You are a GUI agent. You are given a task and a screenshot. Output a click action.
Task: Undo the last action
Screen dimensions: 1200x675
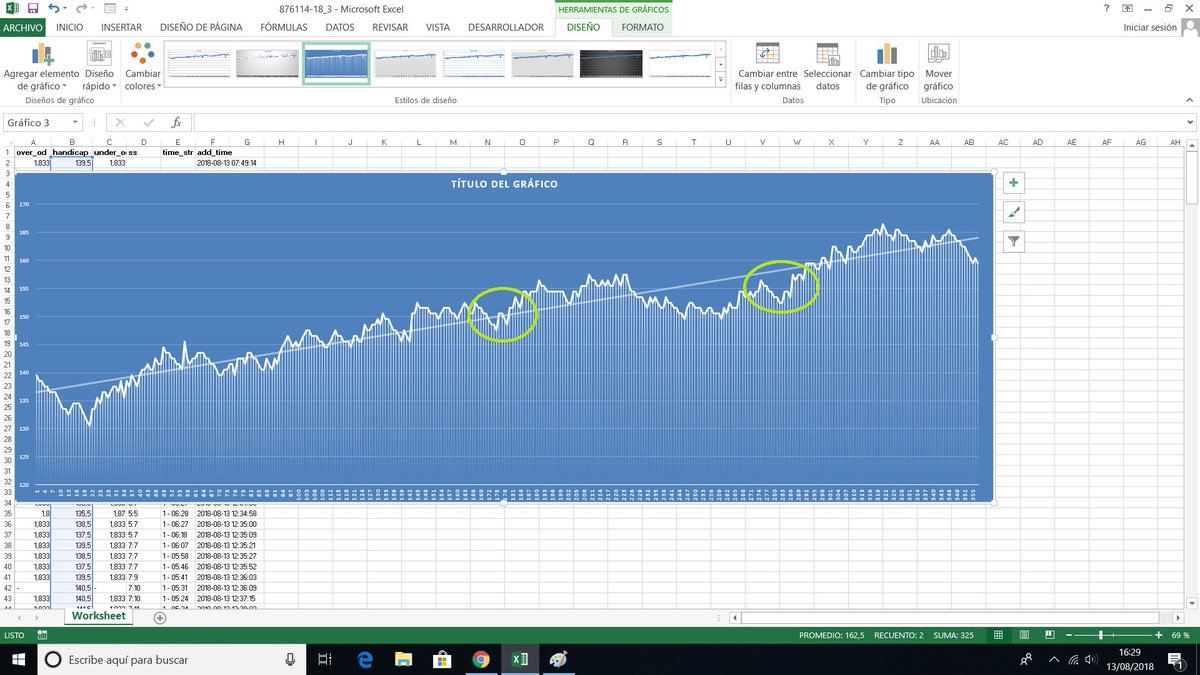[x=54, y=8]
